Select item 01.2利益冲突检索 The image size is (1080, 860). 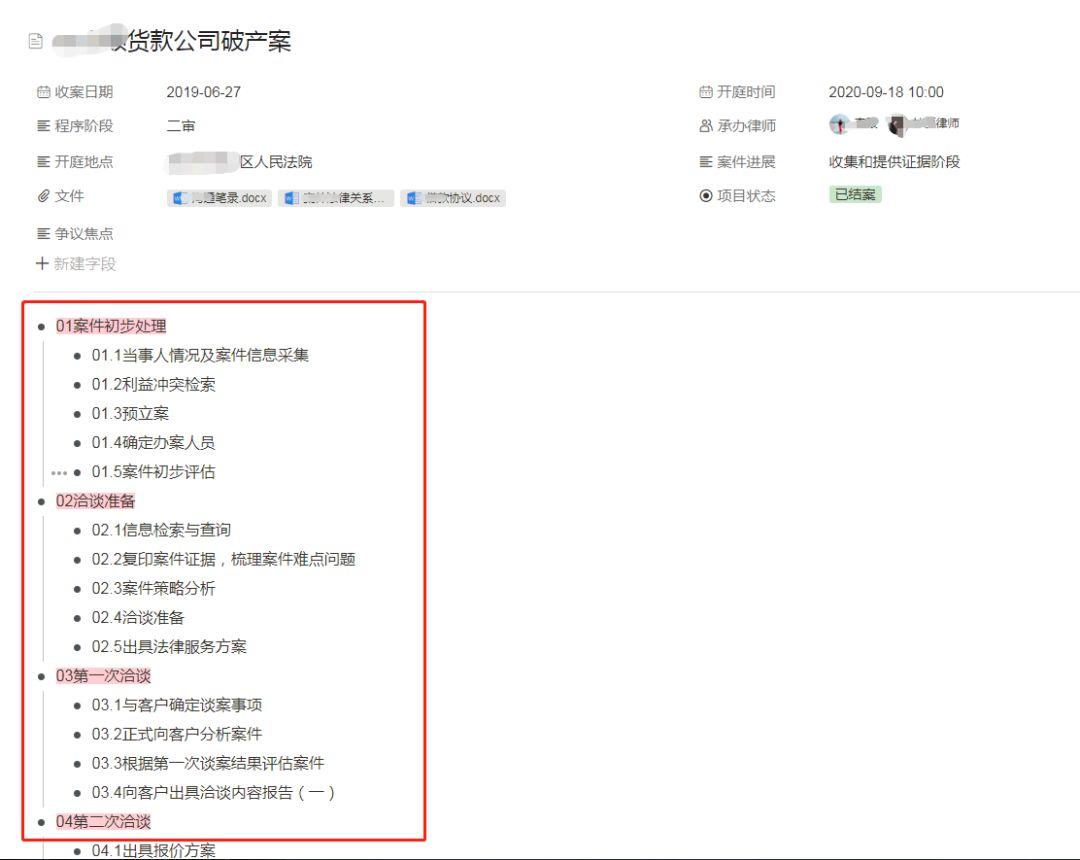(154, 385)
